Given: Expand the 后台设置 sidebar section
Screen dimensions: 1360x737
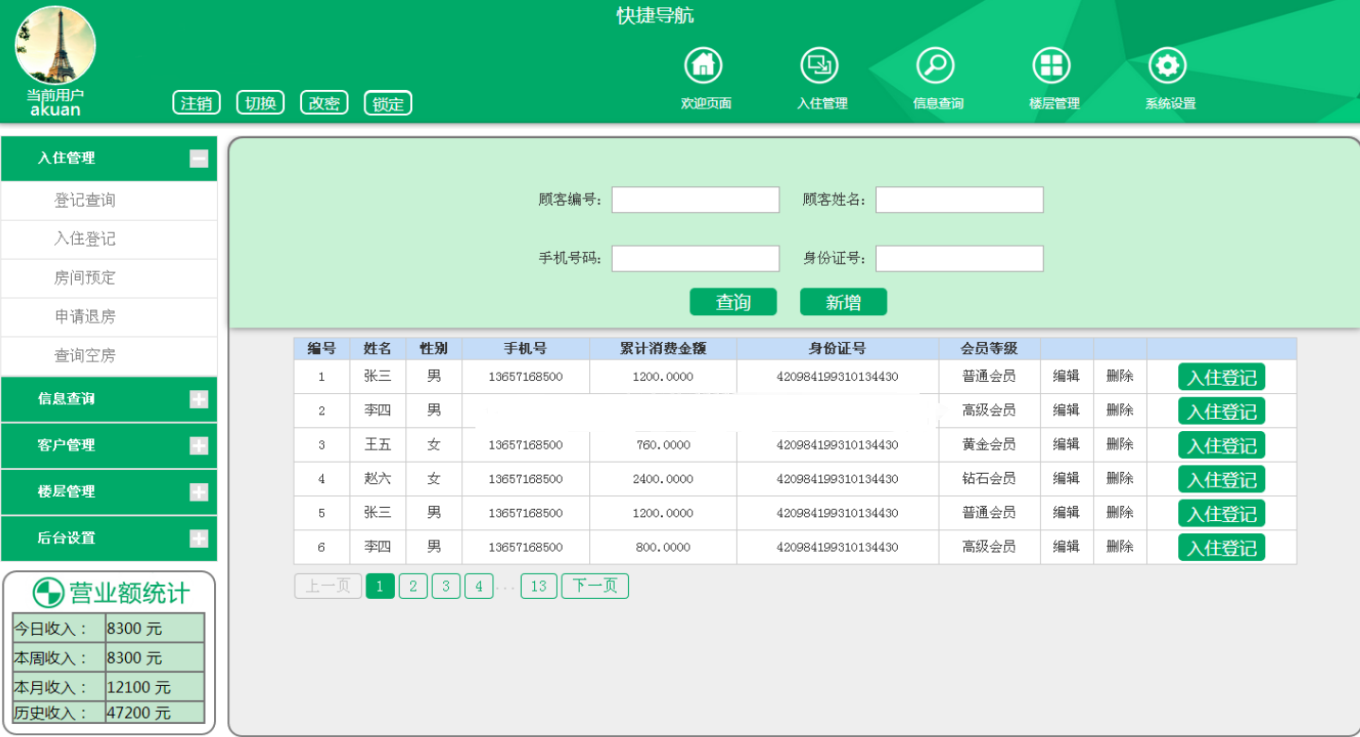Looking at the screenshot, I should (x=197, y=538).
